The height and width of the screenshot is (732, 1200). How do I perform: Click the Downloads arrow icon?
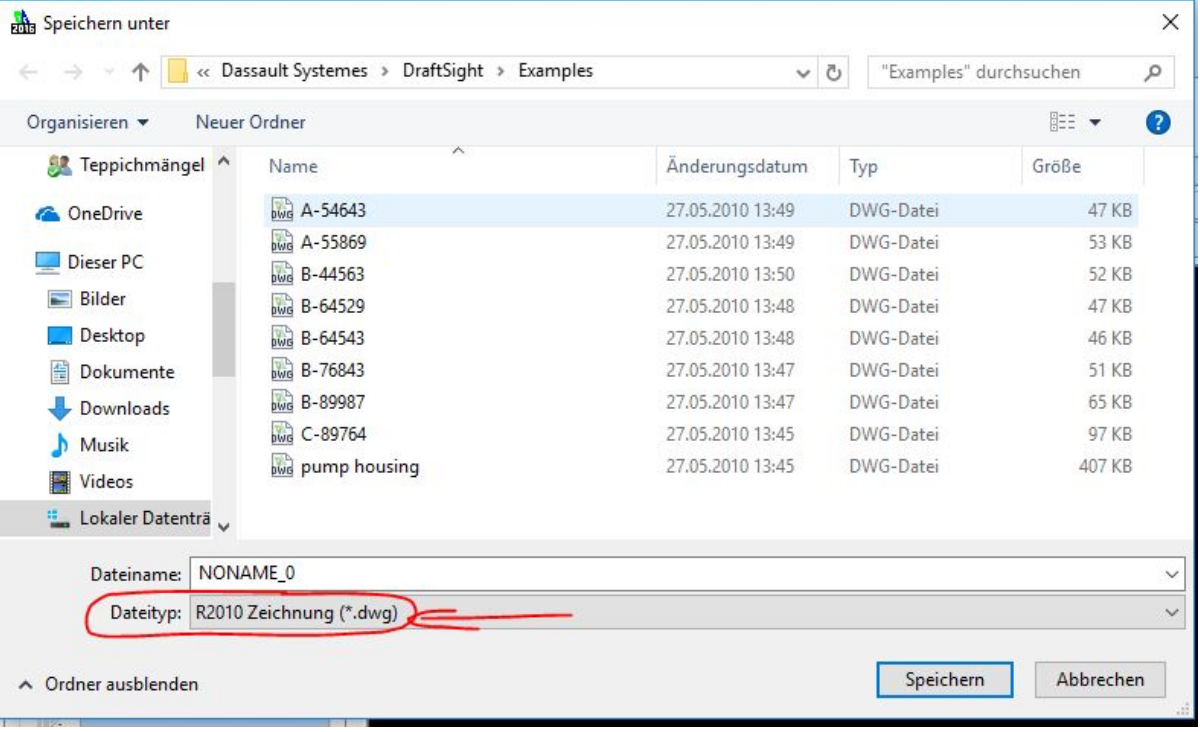pyautogui.click(x=61, y=409)
